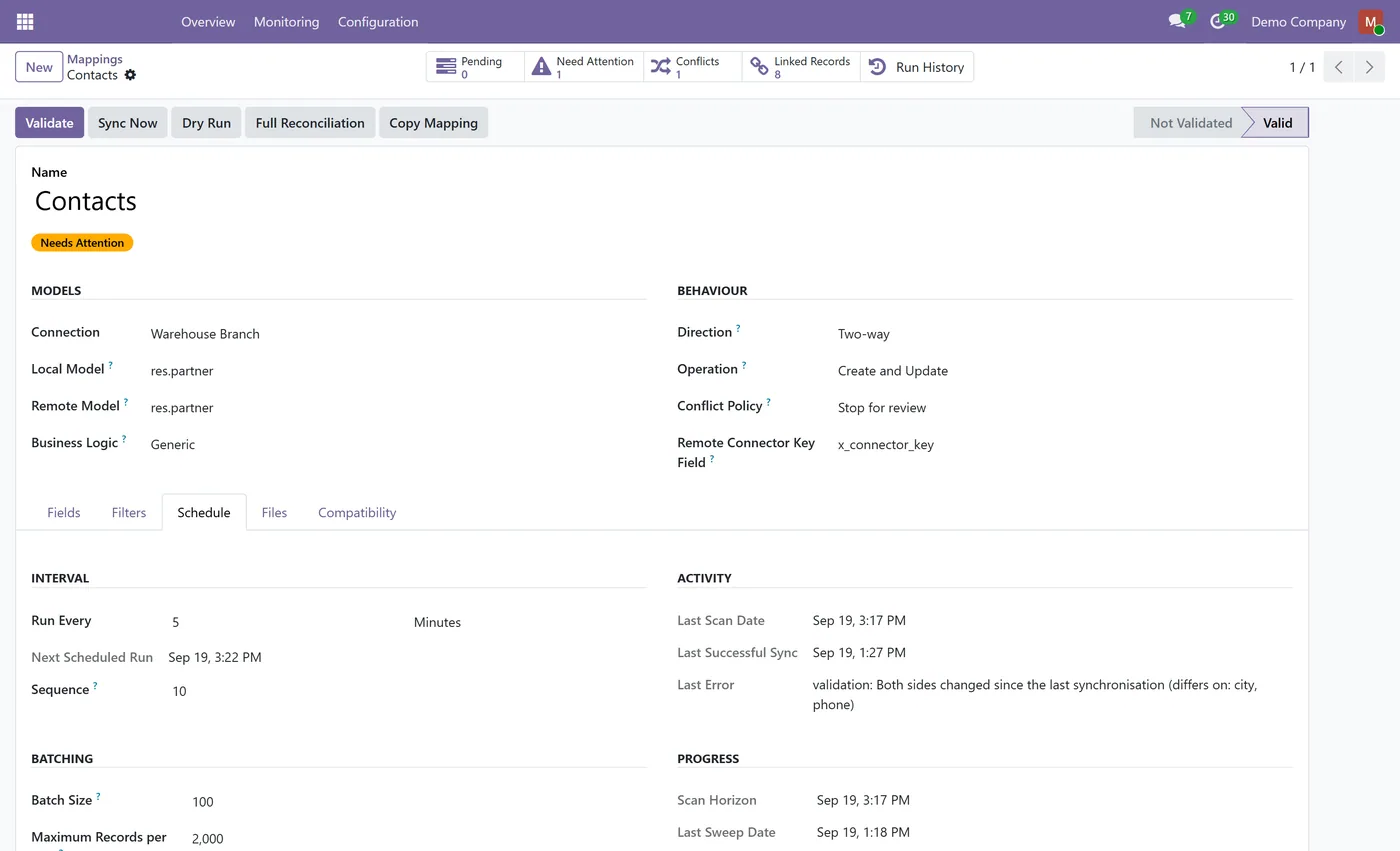Click the Needs Attention badge
Viewport: 1400px width, 851px height.
(x=82, y=243)
